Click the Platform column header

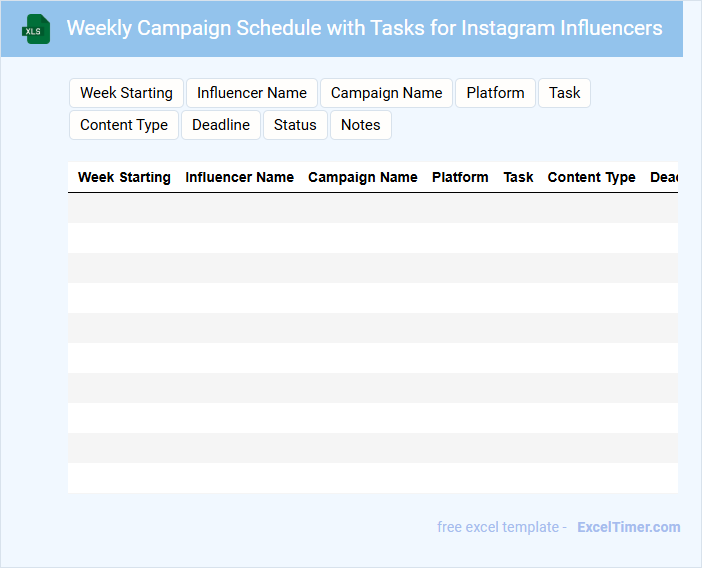460,177
